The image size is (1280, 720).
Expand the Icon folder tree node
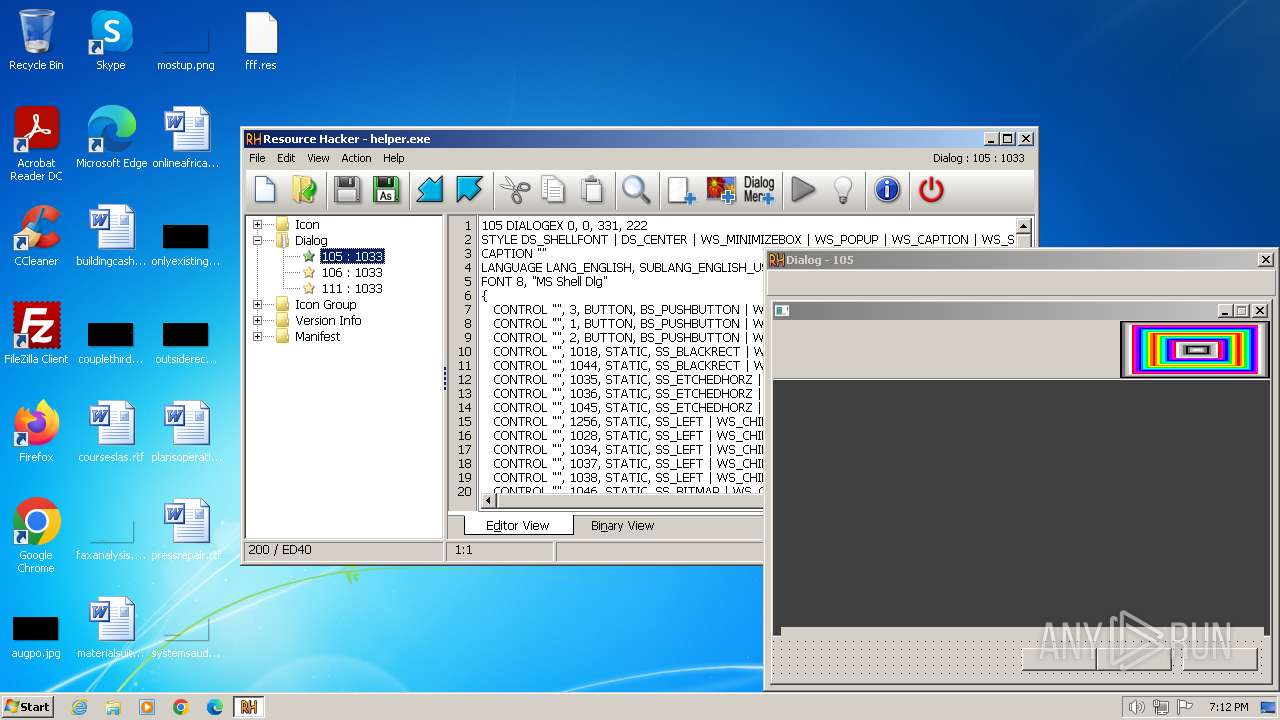click(x=257, y=224)
